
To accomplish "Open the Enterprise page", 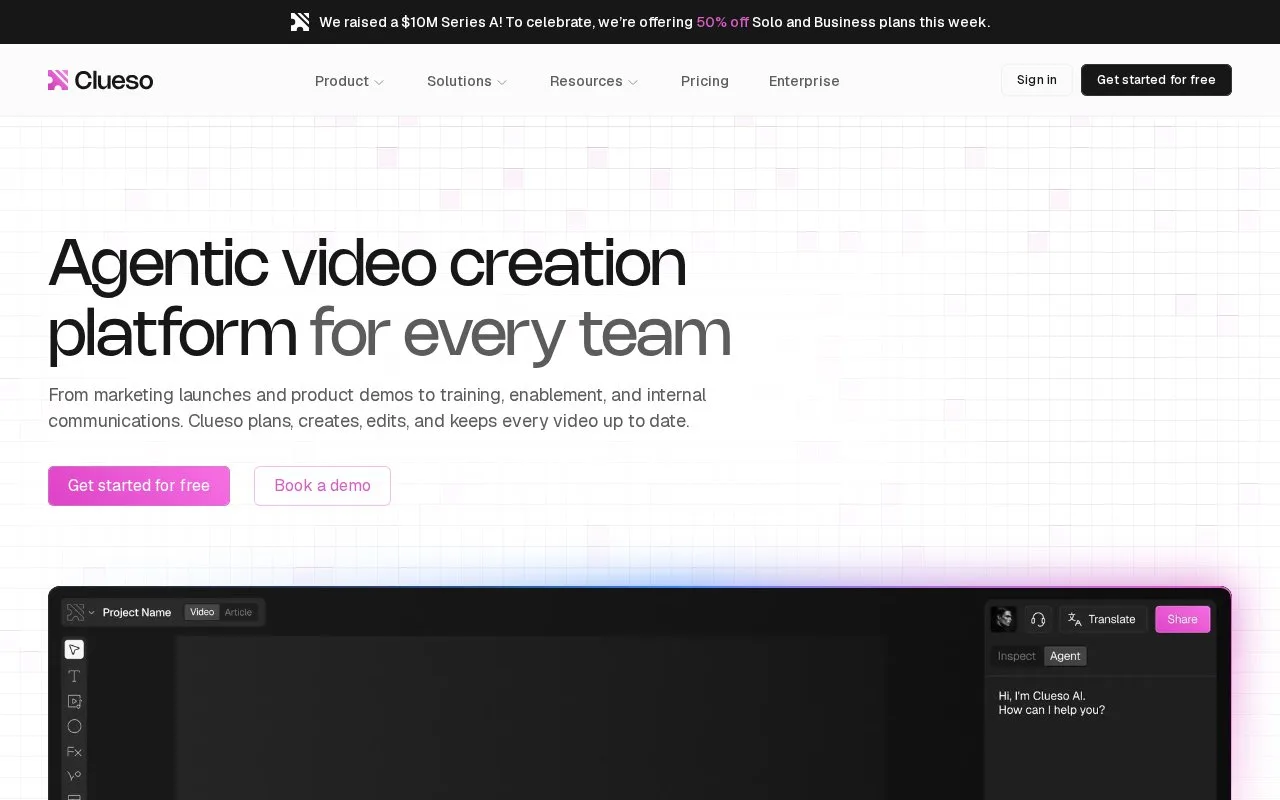I will (x=804, y=81).
